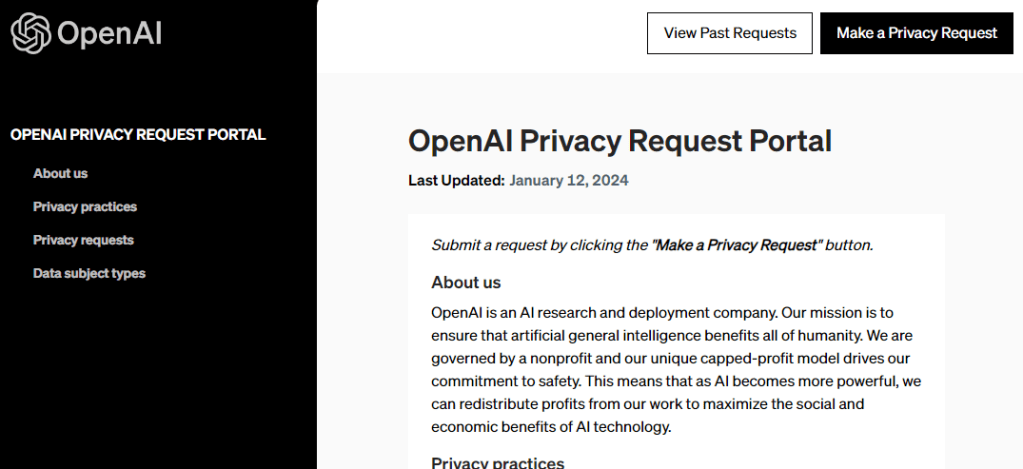
Task: Click the blank white header area left of View Past Requests
Action: 480,35
